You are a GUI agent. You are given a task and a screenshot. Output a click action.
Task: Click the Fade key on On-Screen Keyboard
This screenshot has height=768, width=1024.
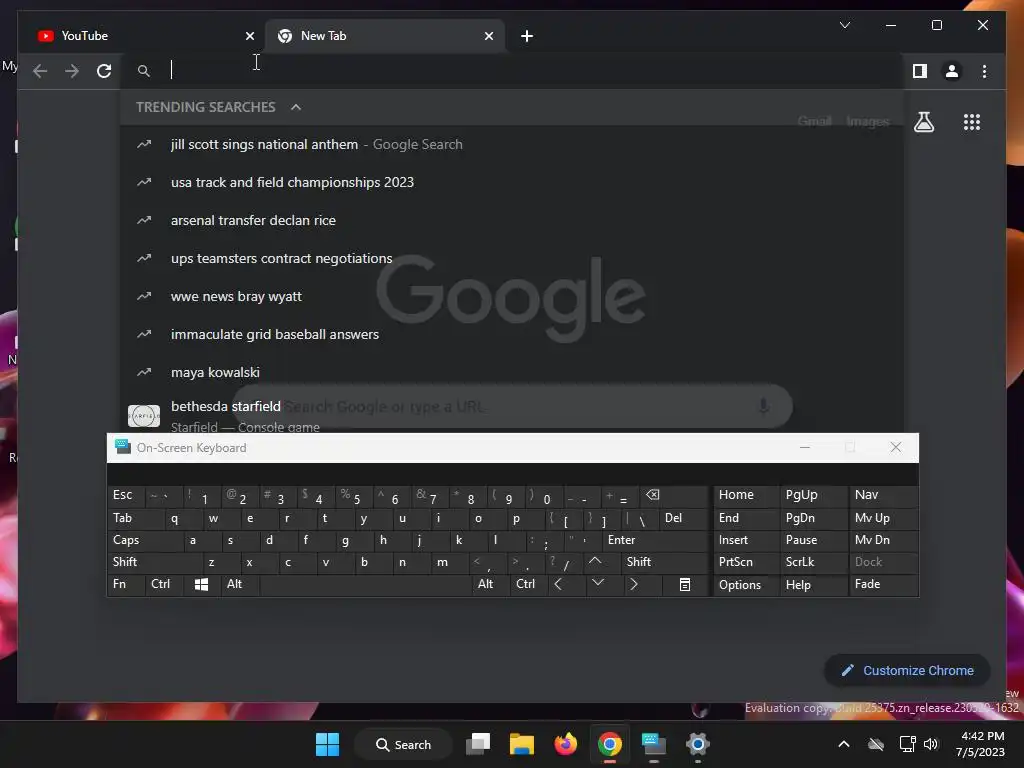pyautogui.click(x=883, y=584)
